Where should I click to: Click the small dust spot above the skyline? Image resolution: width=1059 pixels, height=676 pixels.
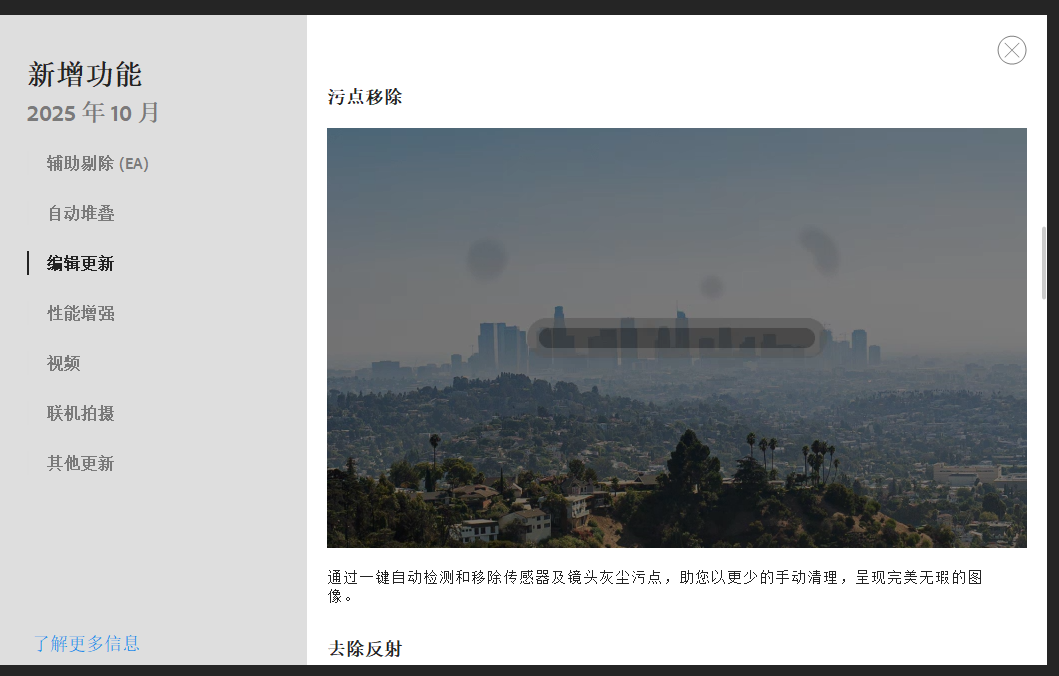pyautogui.click(x=711, y=287)
